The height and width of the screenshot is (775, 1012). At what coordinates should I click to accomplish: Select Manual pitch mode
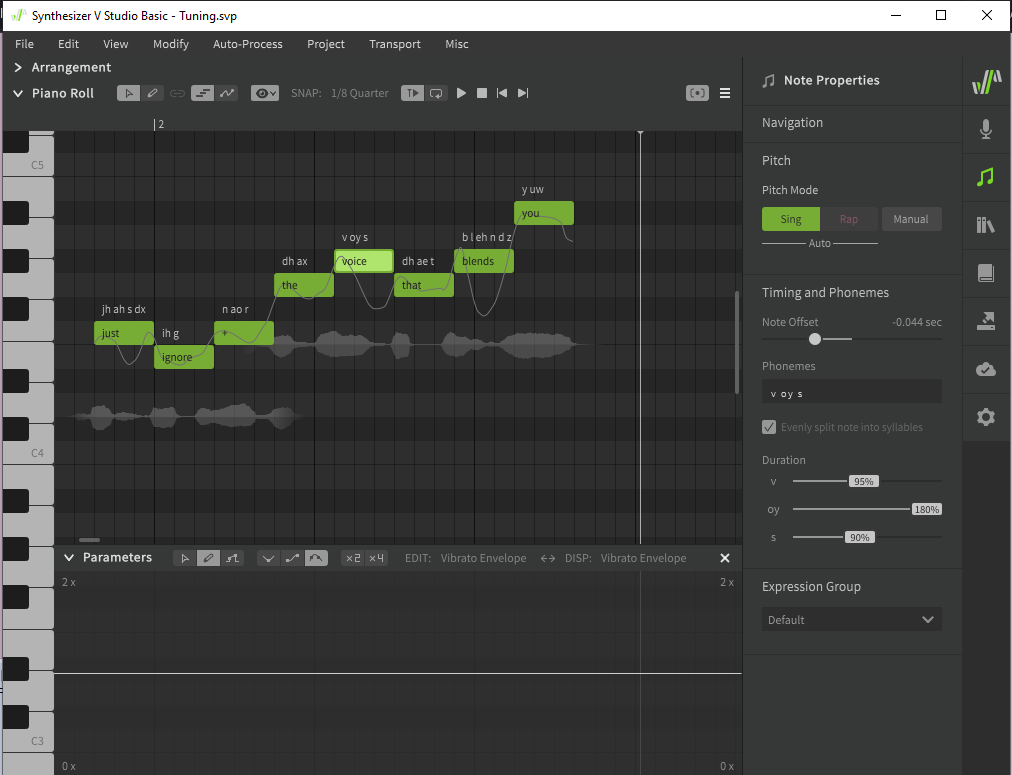(911, 219)
